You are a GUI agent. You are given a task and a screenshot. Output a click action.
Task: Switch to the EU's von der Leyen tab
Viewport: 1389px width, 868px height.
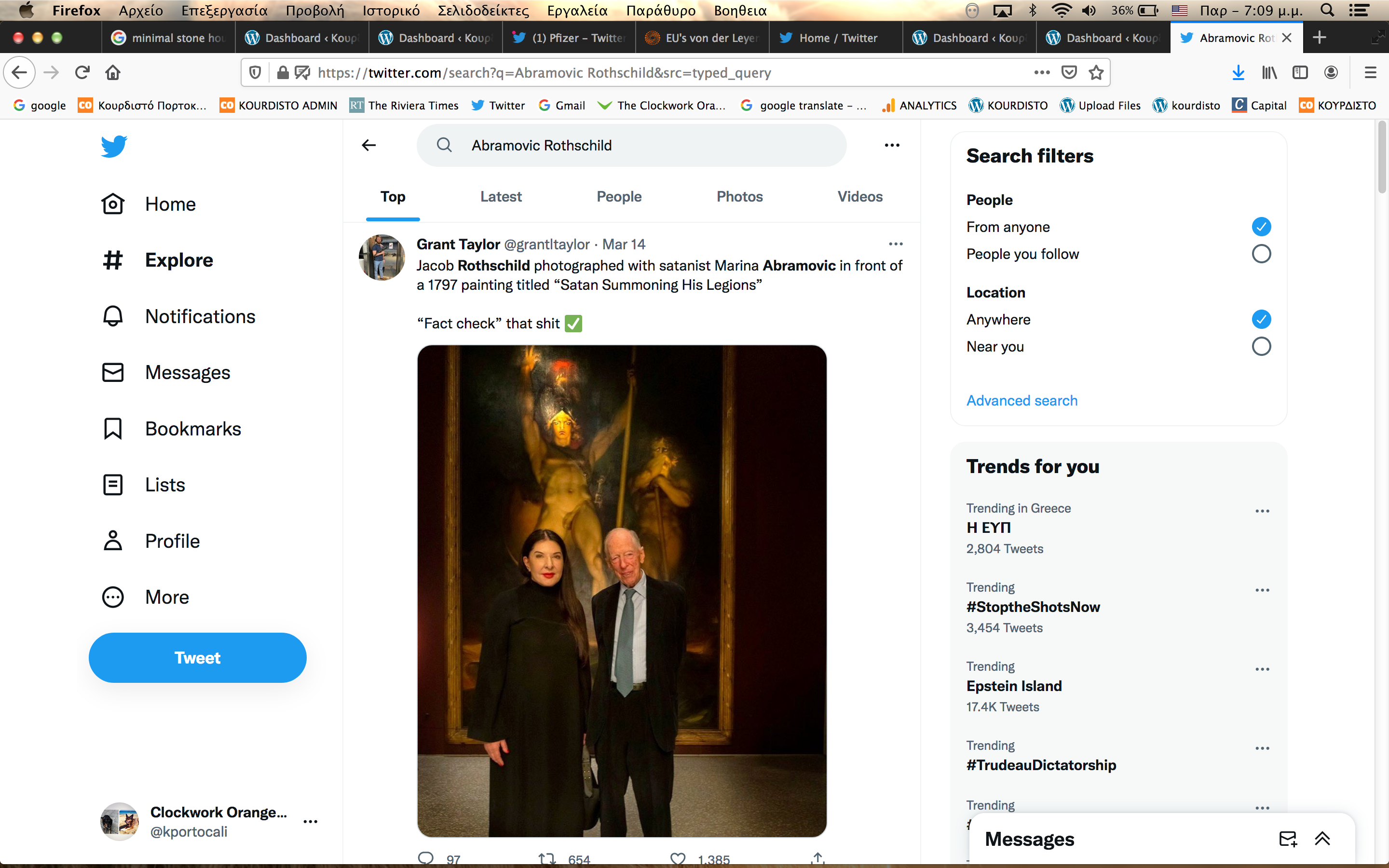point(702,38)
